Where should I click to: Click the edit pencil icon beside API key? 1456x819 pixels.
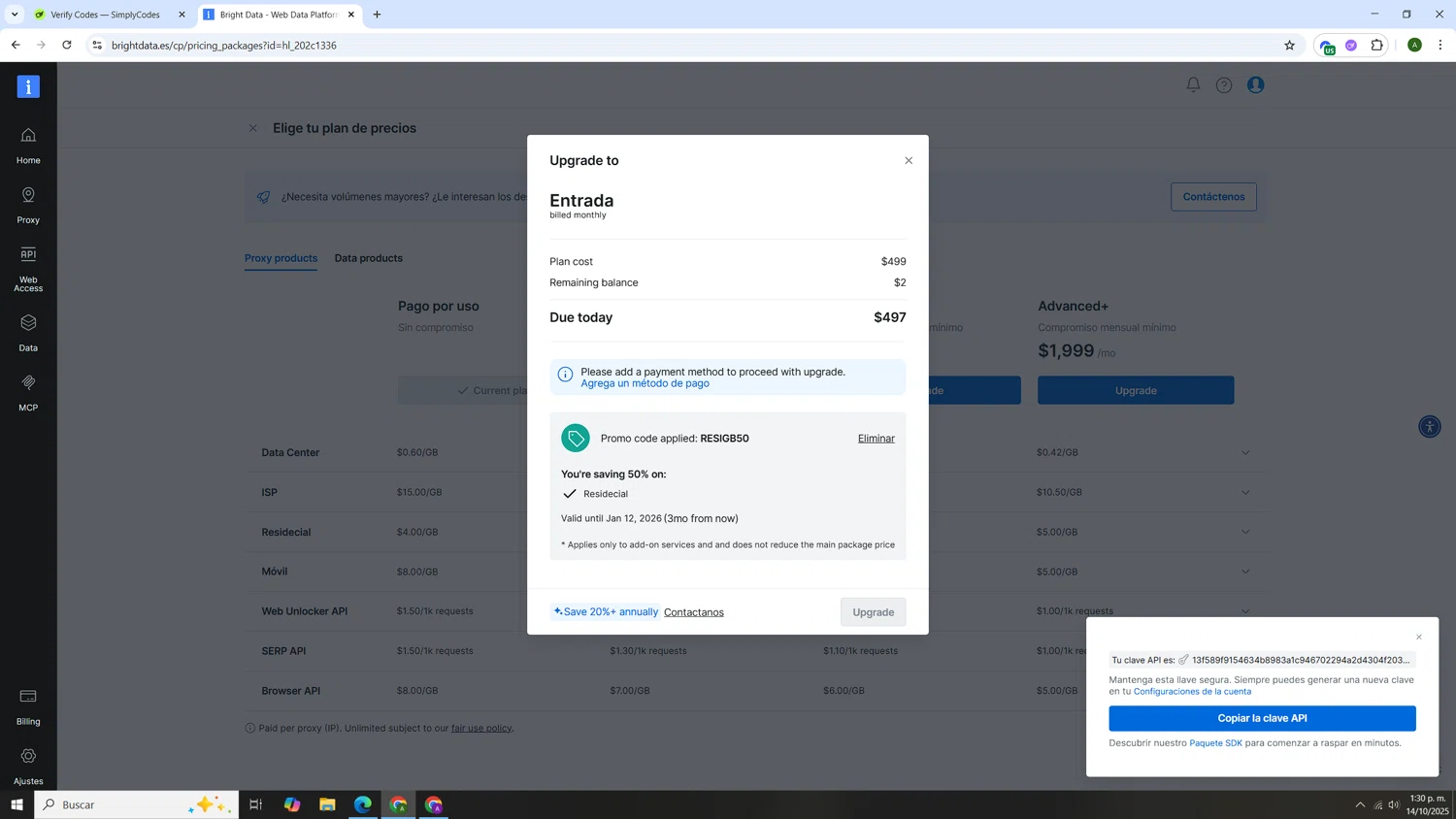[x=1183, y=660]
